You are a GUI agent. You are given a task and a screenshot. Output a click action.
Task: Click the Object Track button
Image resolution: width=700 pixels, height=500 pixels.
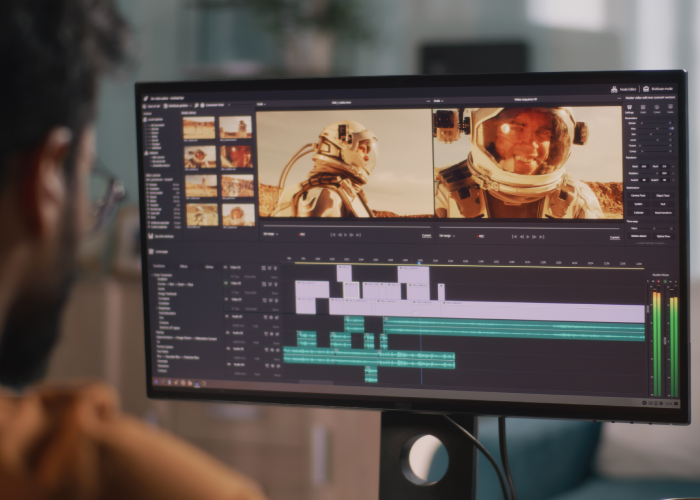pyautogui.click(x=663, y=196)
